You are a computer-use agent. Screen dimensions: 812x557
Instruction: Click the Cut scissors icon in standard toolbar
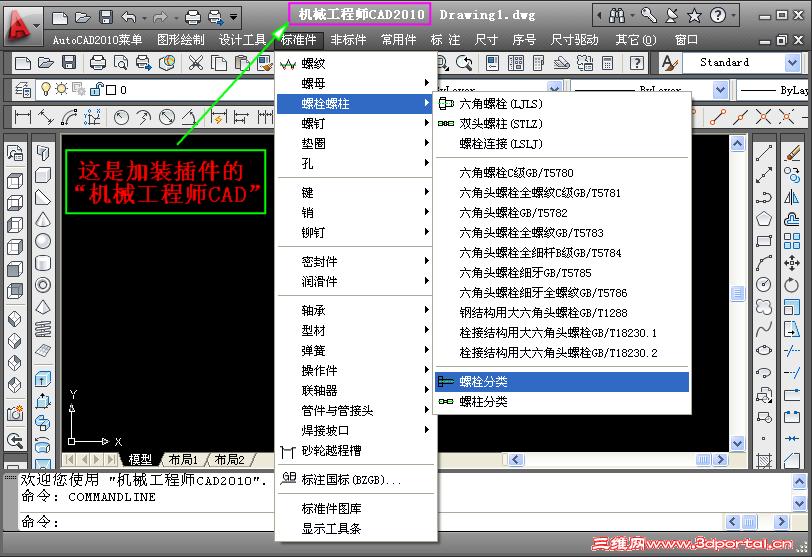coord(196,63)
